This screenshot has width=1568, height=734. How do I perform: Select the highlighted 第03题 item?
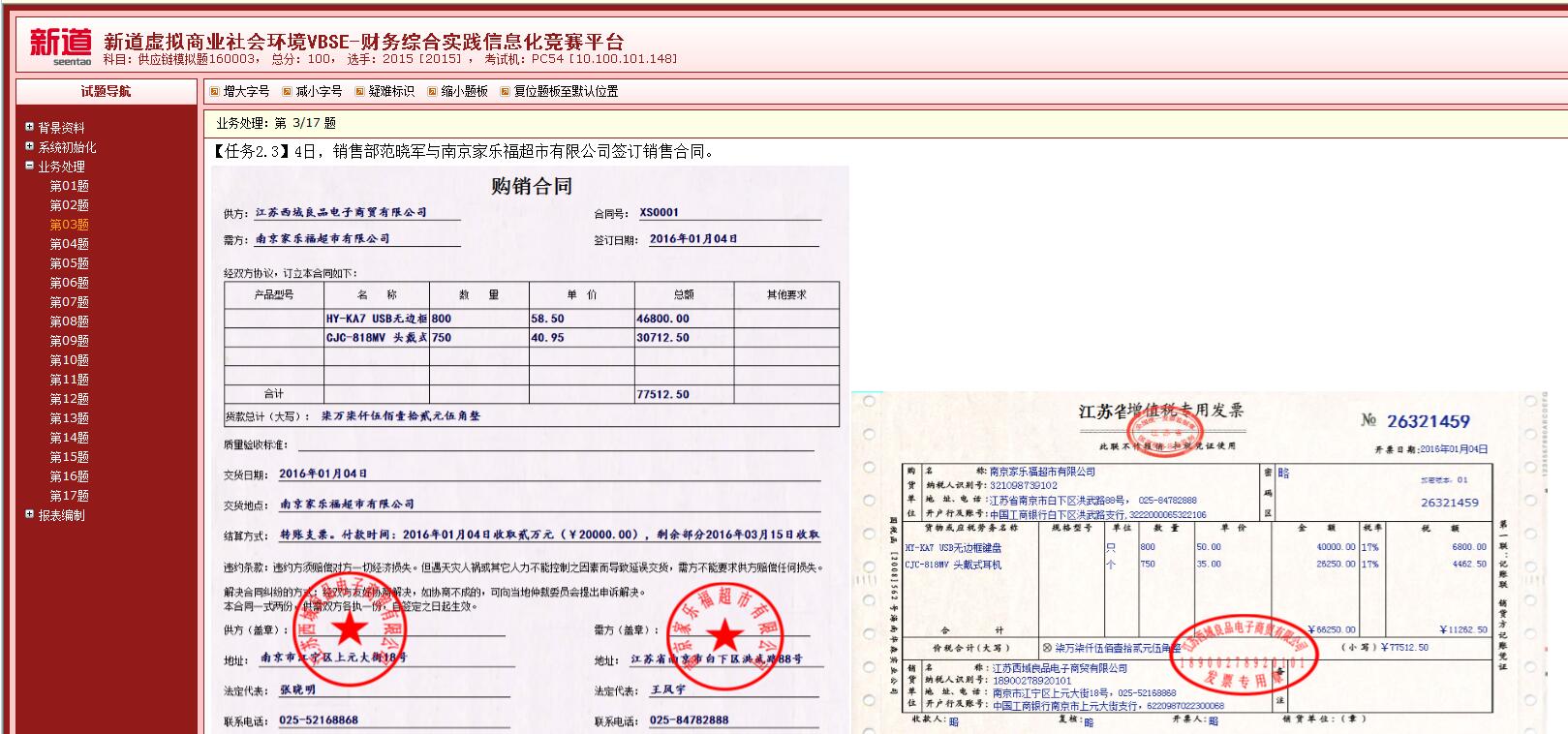[70, 225]
